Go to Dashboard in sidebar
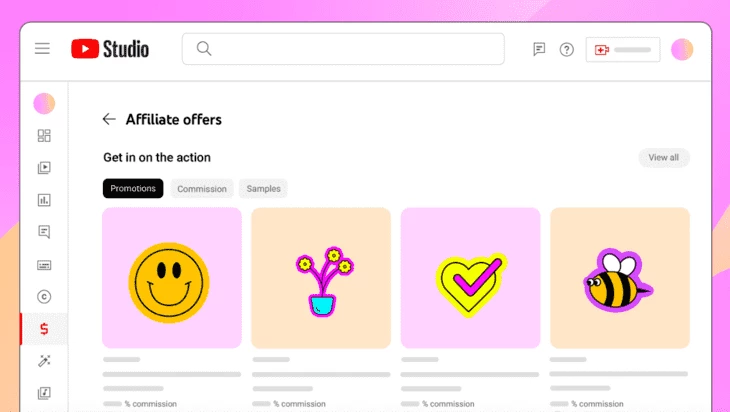The height and width of the screenshot is (412, 730). (44, 135)
